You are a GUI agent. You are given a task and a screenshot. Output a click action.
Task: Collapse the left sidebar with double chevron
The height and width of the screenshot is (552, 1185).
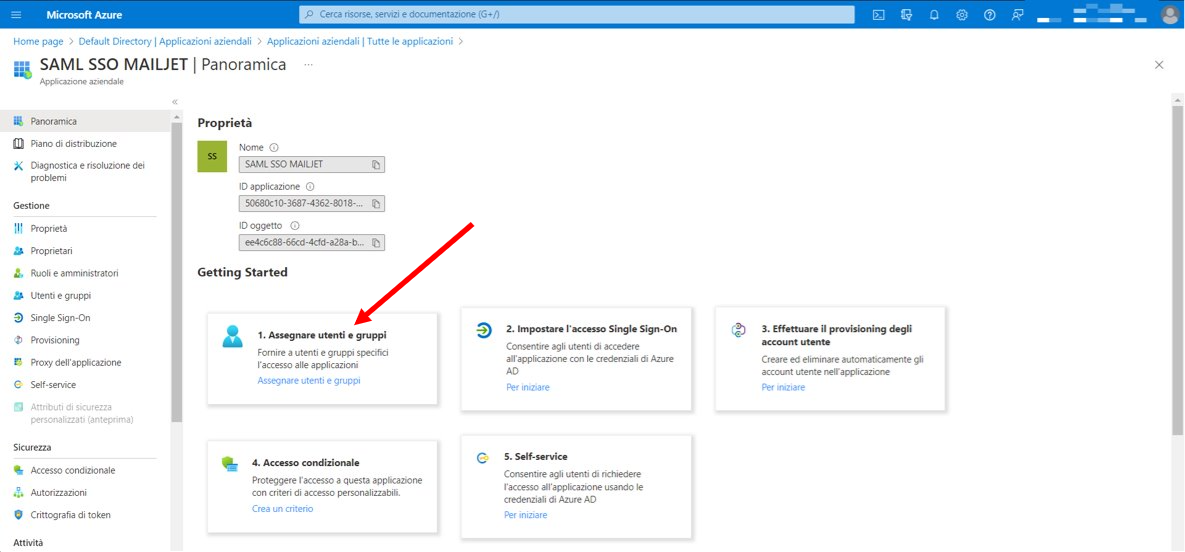tap(175, 101)
